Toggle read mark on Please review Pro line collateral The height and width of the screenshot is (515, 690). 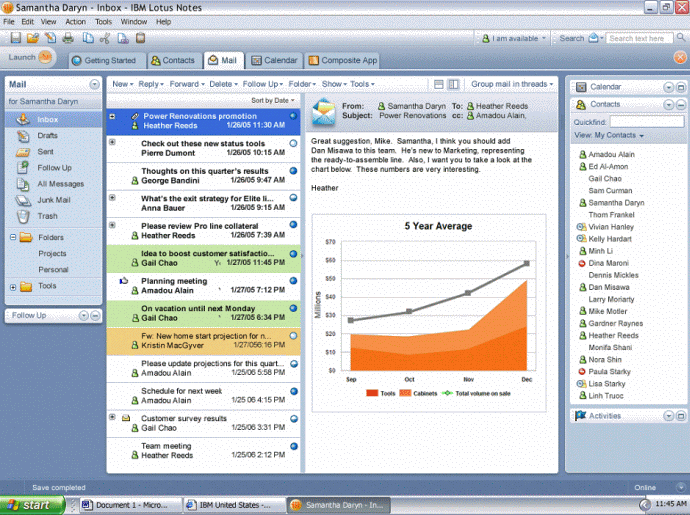[294, 224]
